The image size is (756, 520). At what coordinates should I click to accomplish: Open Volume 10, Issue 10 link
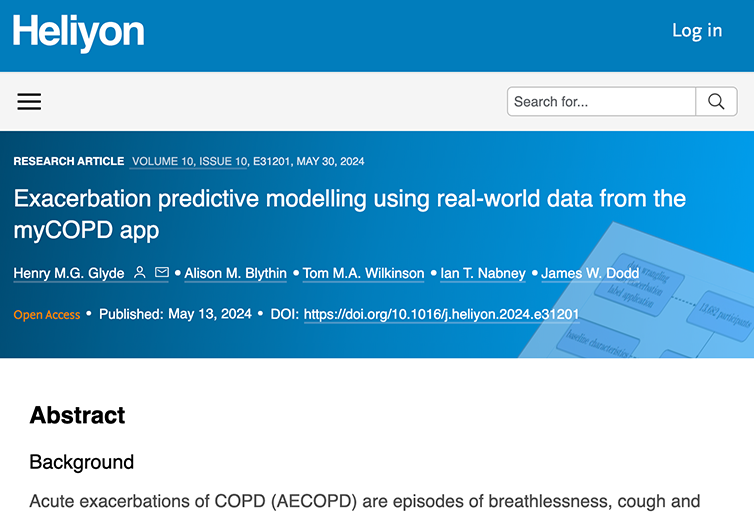pyautogui.click(x=189, y=161)
